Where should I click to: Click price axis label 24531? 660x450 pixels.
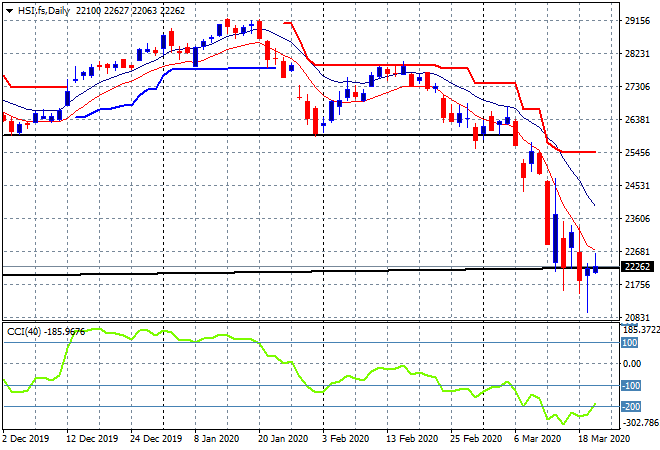click(637, 186)
